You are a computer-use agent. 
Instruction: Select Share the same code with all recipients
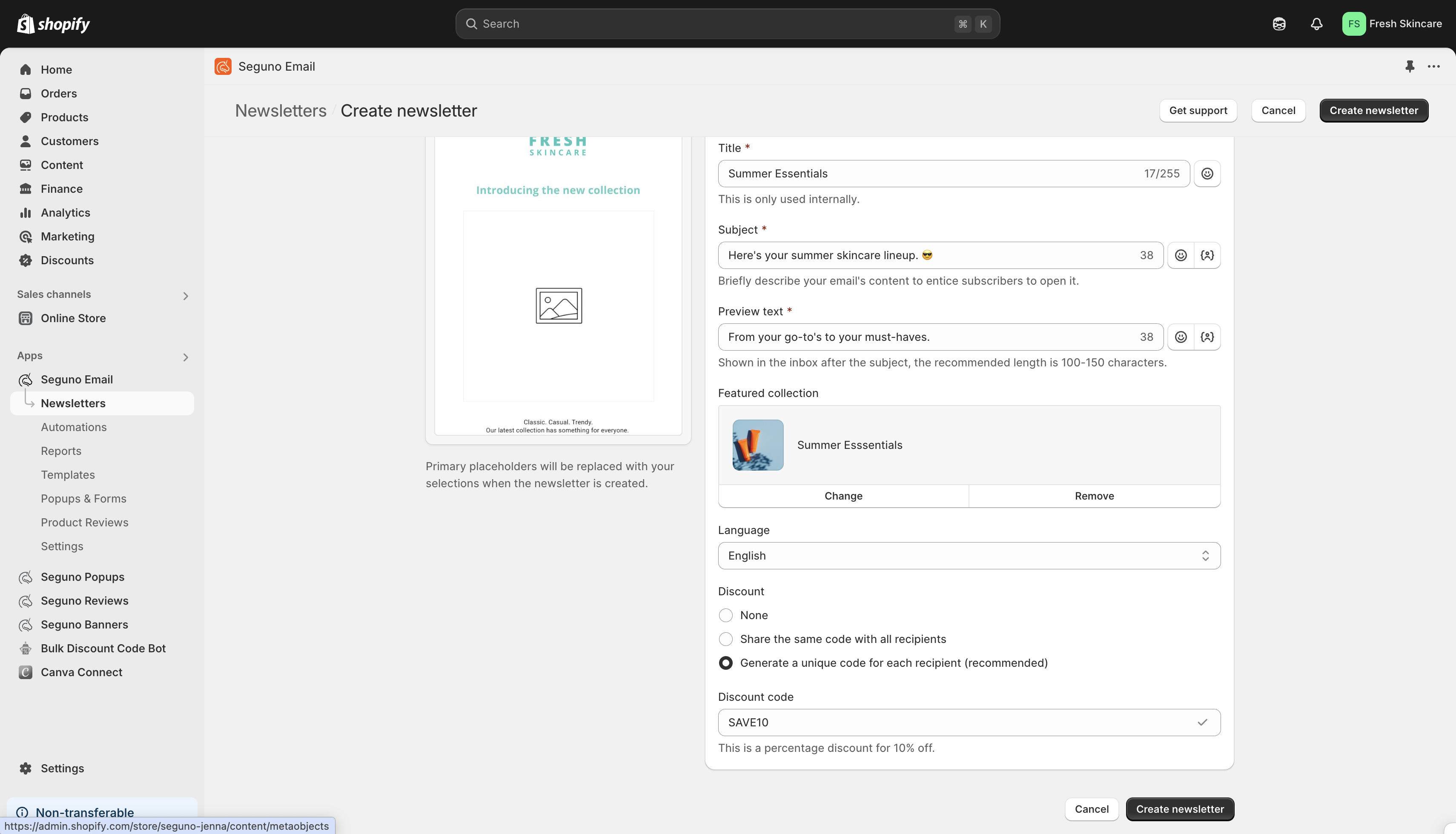tap(725, 639)
